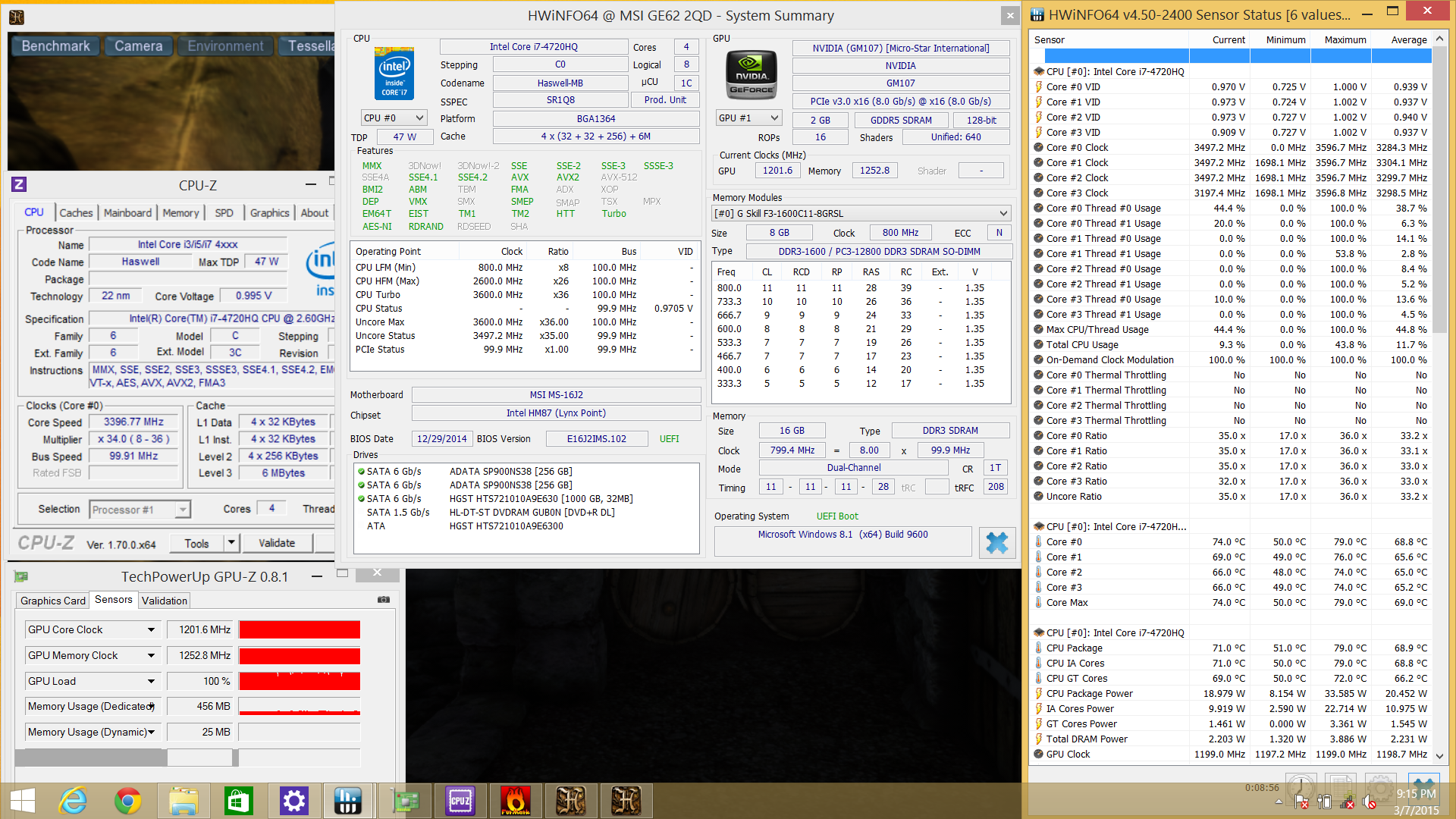Click the CPU-Z Tools button
The image size is (1456, 819).
tap(196, 543)
